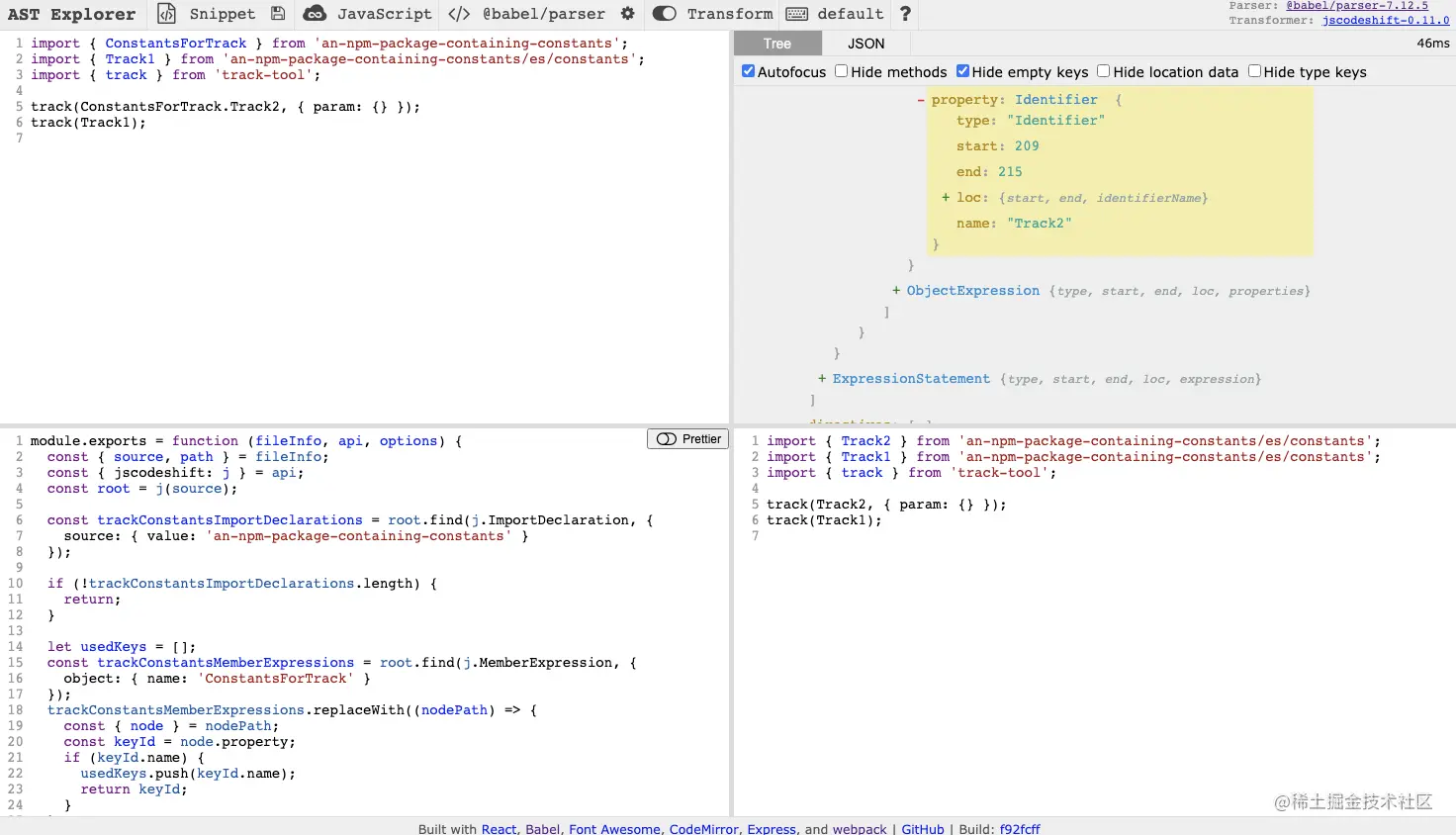Open the Font Awesome footer link
Image resolution: width=1456 pixels, height=835 pixels.
614,829
